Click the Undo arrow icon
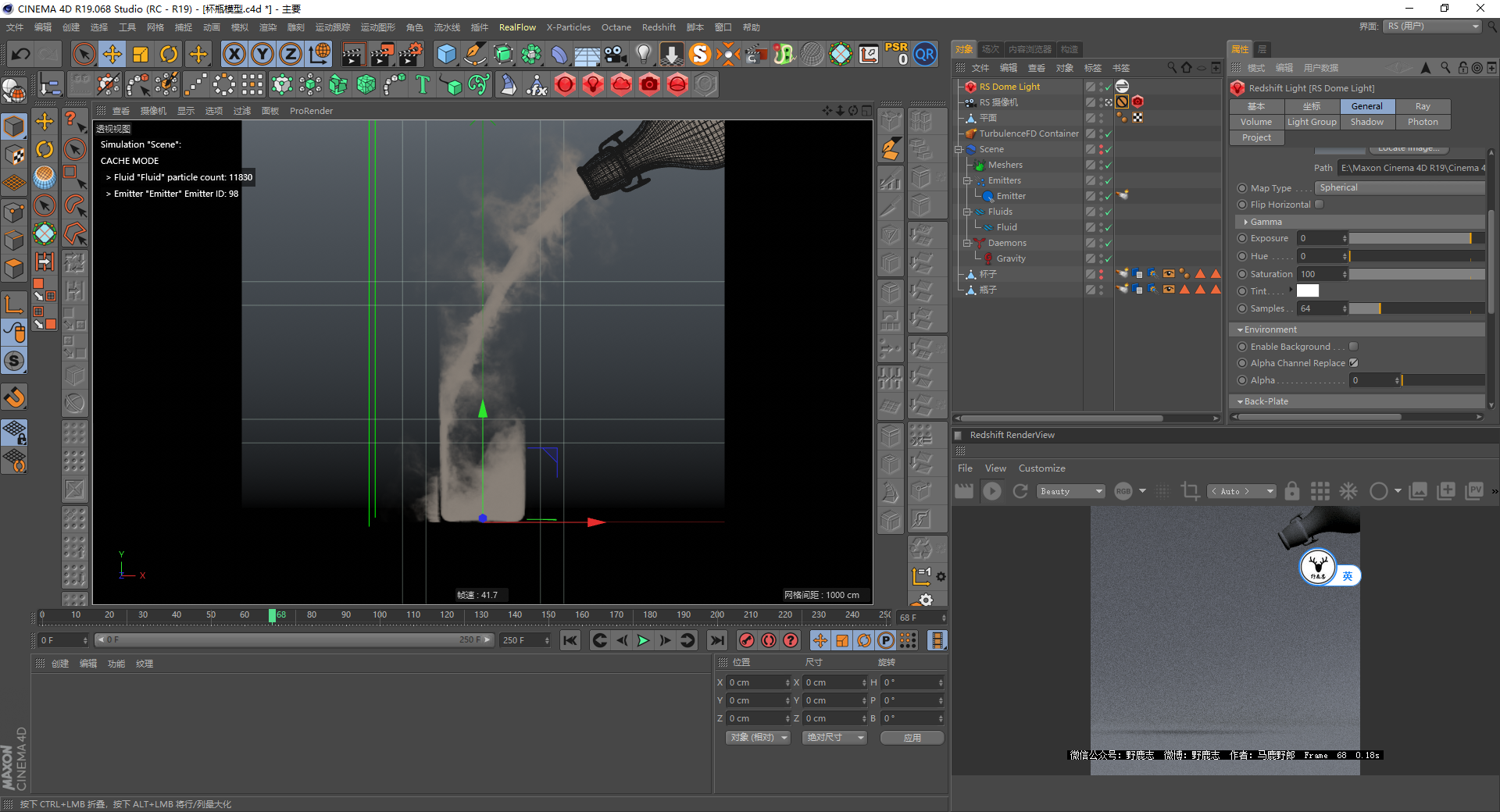1500x812 pixels. tap(21, 54)
